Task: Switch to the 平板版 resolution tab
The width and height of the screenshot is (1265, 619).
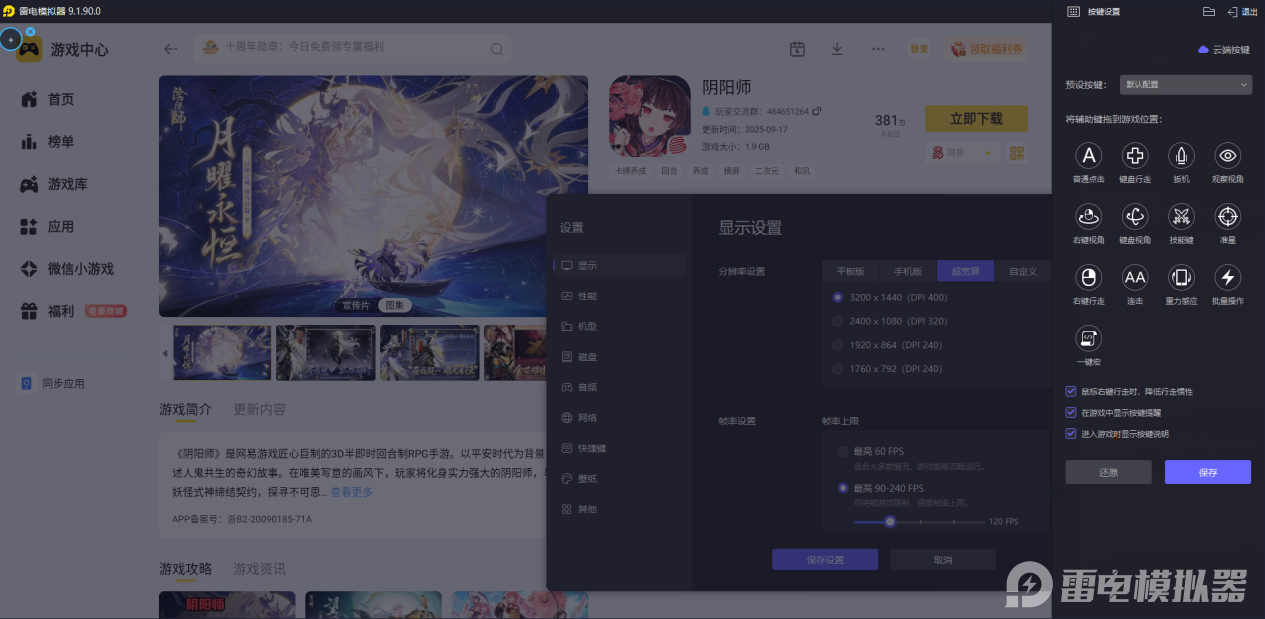Action: 850,271
